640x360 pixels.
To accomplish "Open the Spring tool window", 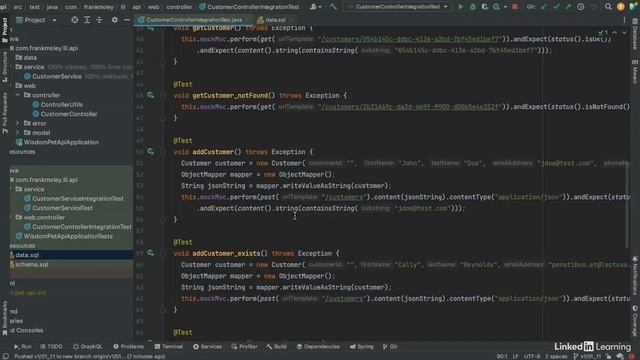I will (x=362, y=347).
